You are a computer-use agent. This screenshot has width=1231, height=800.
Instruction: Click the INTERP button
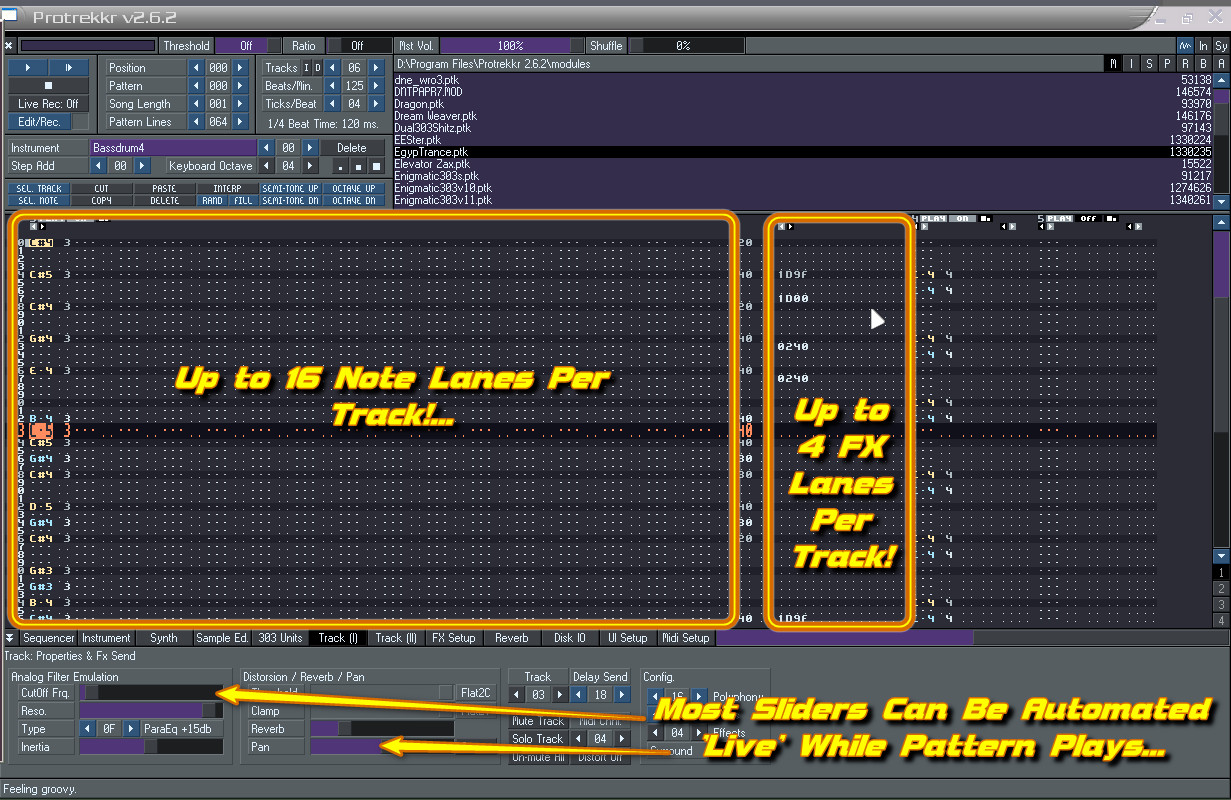click(228, 188)
